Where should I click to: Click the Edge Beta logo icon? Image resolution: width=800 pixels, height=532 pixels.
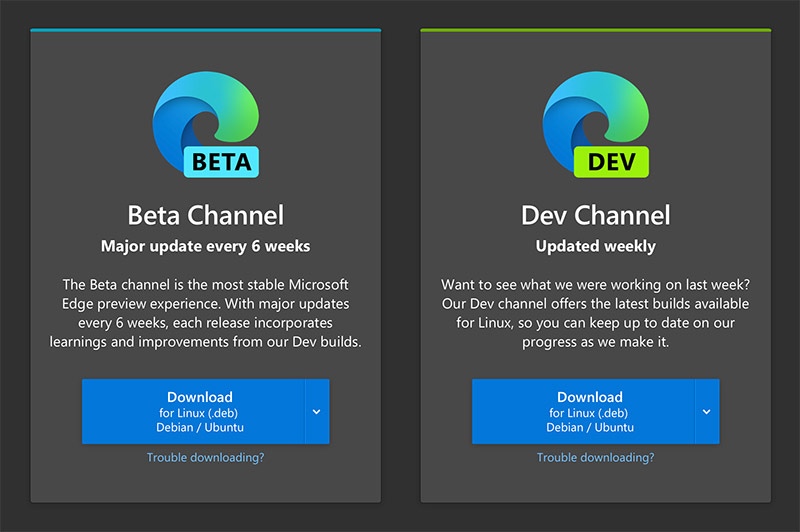tap(206, 124)
